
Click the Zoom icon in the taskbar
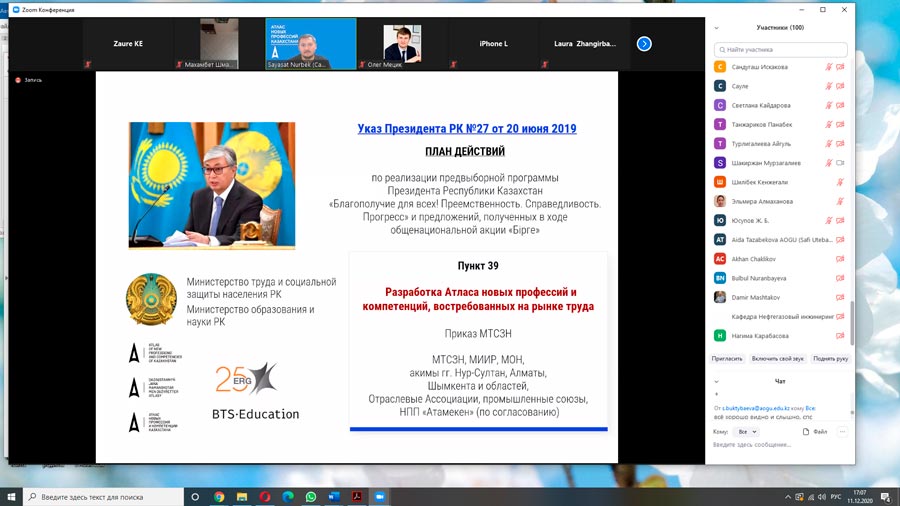(380, 496)
